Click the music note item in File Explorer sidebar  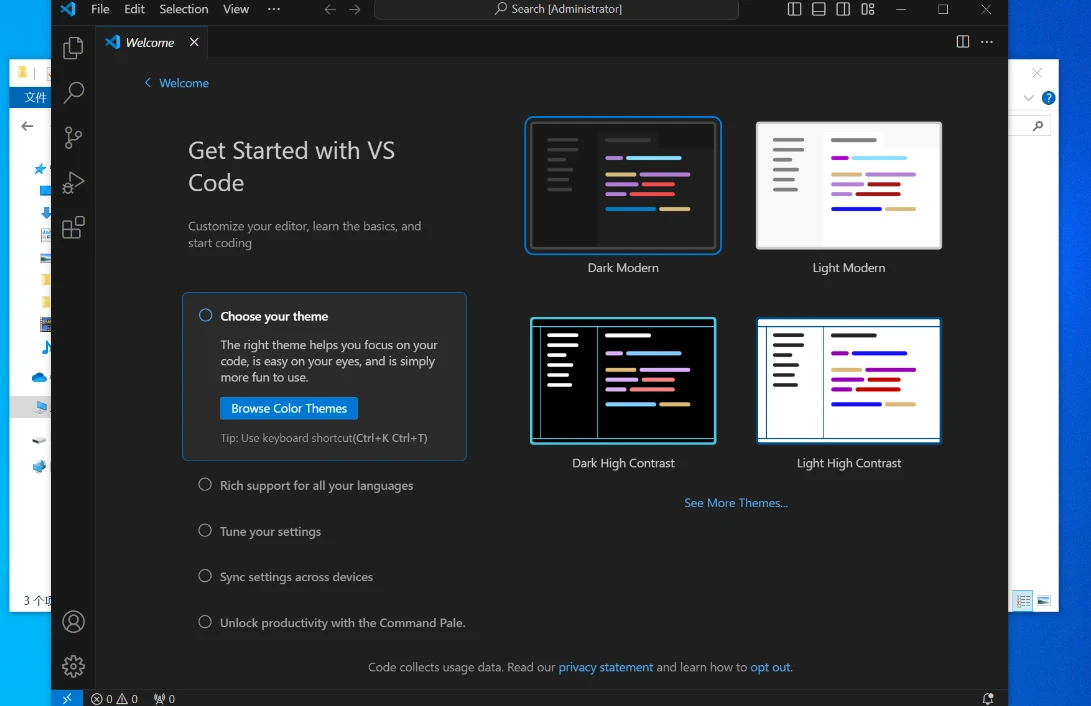point(45,346)
